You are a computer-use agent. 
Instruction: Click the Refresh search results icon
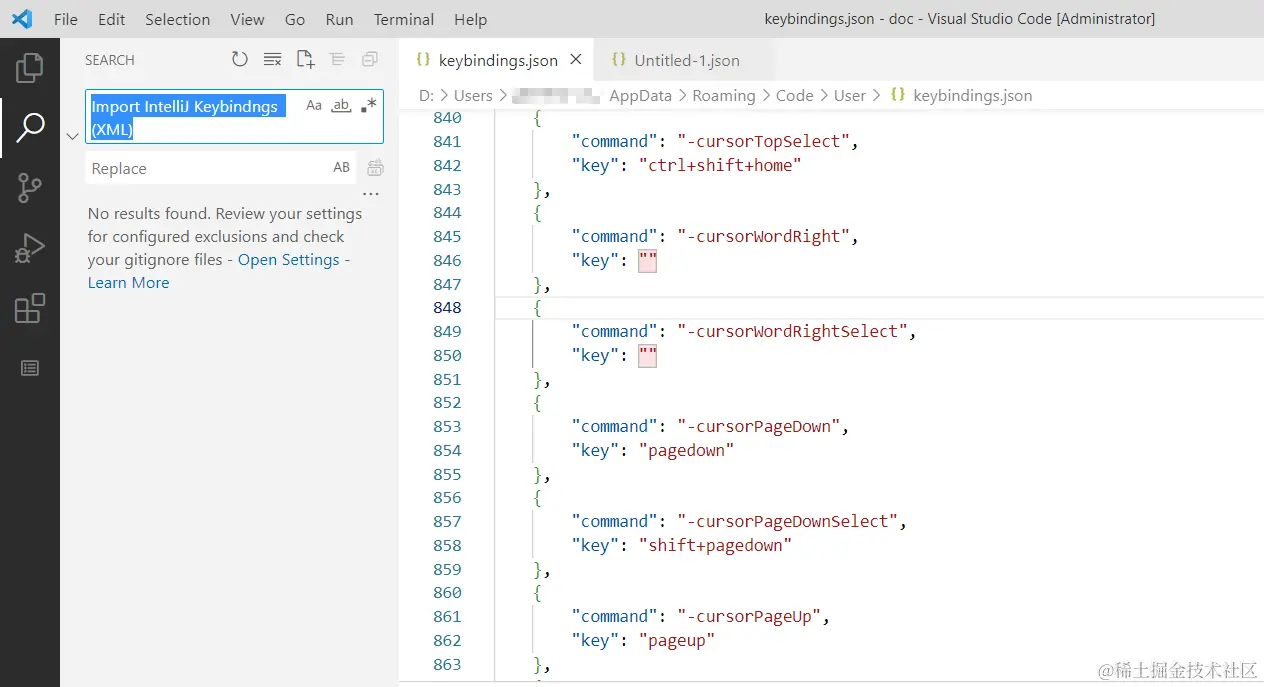tap(240, 60)
